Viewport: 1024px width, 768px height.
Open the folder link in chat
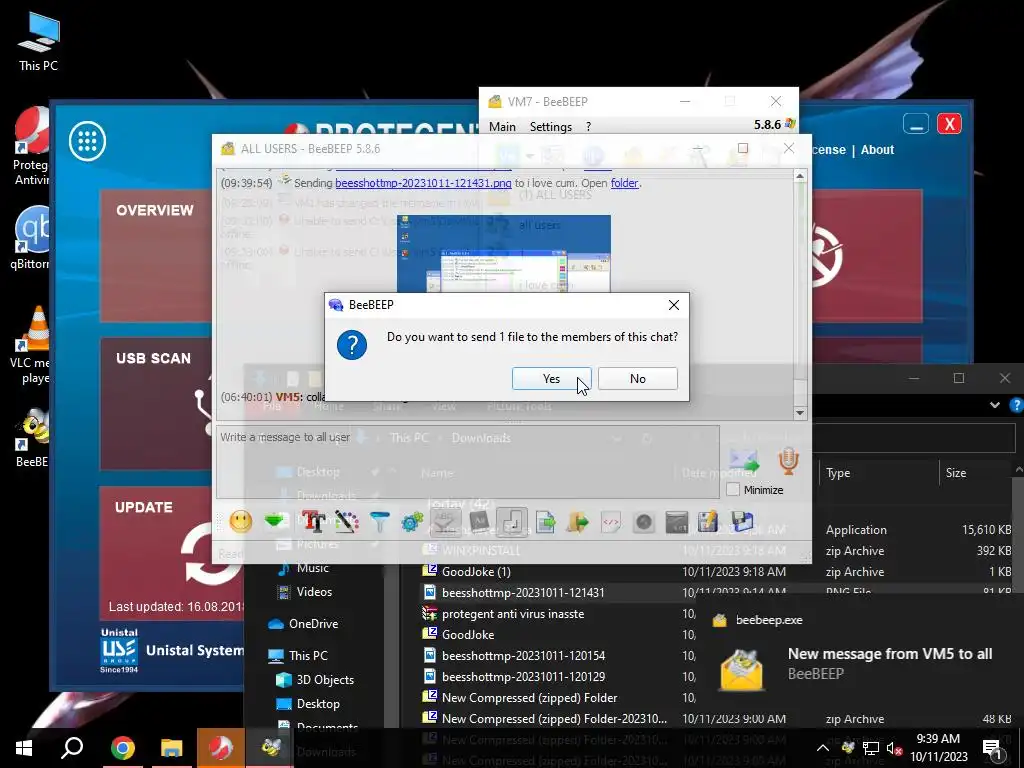(624, 183)
